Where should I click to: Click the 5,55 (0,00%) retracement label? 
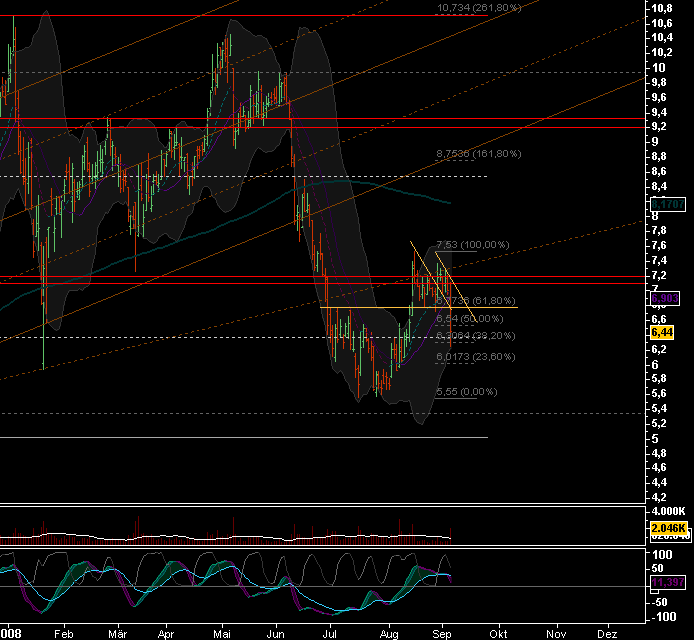click(x=467, y=391)
